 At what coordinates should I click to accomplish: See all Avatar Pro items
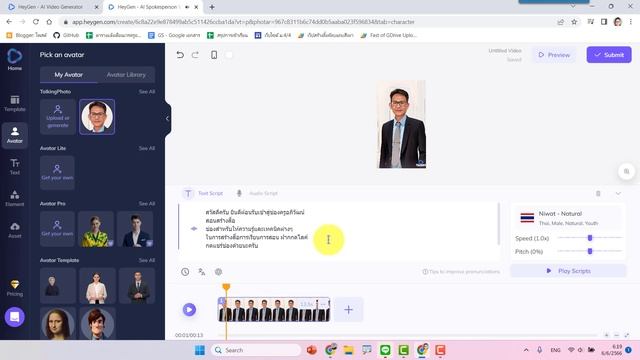(x=147, y=204)
